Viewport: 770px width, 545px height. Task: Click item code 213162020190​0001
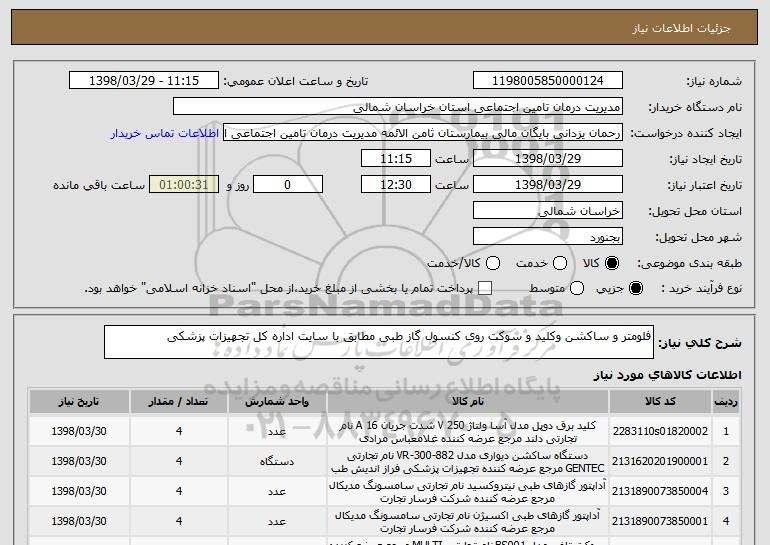point(660,462)
